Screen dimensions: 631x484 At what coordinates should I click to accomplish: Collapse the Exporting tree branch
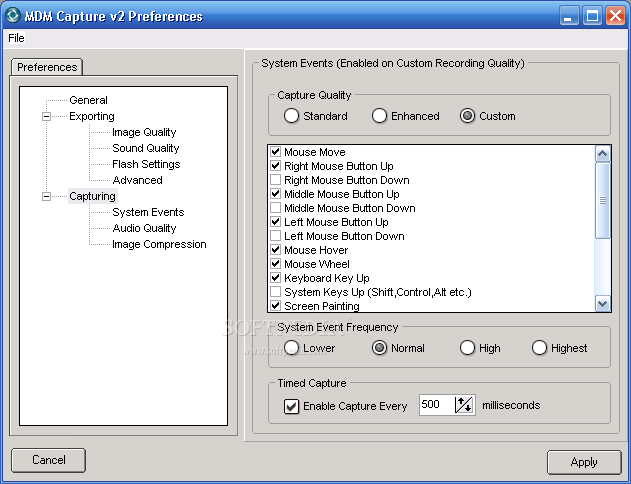click(x=46, y=116)
